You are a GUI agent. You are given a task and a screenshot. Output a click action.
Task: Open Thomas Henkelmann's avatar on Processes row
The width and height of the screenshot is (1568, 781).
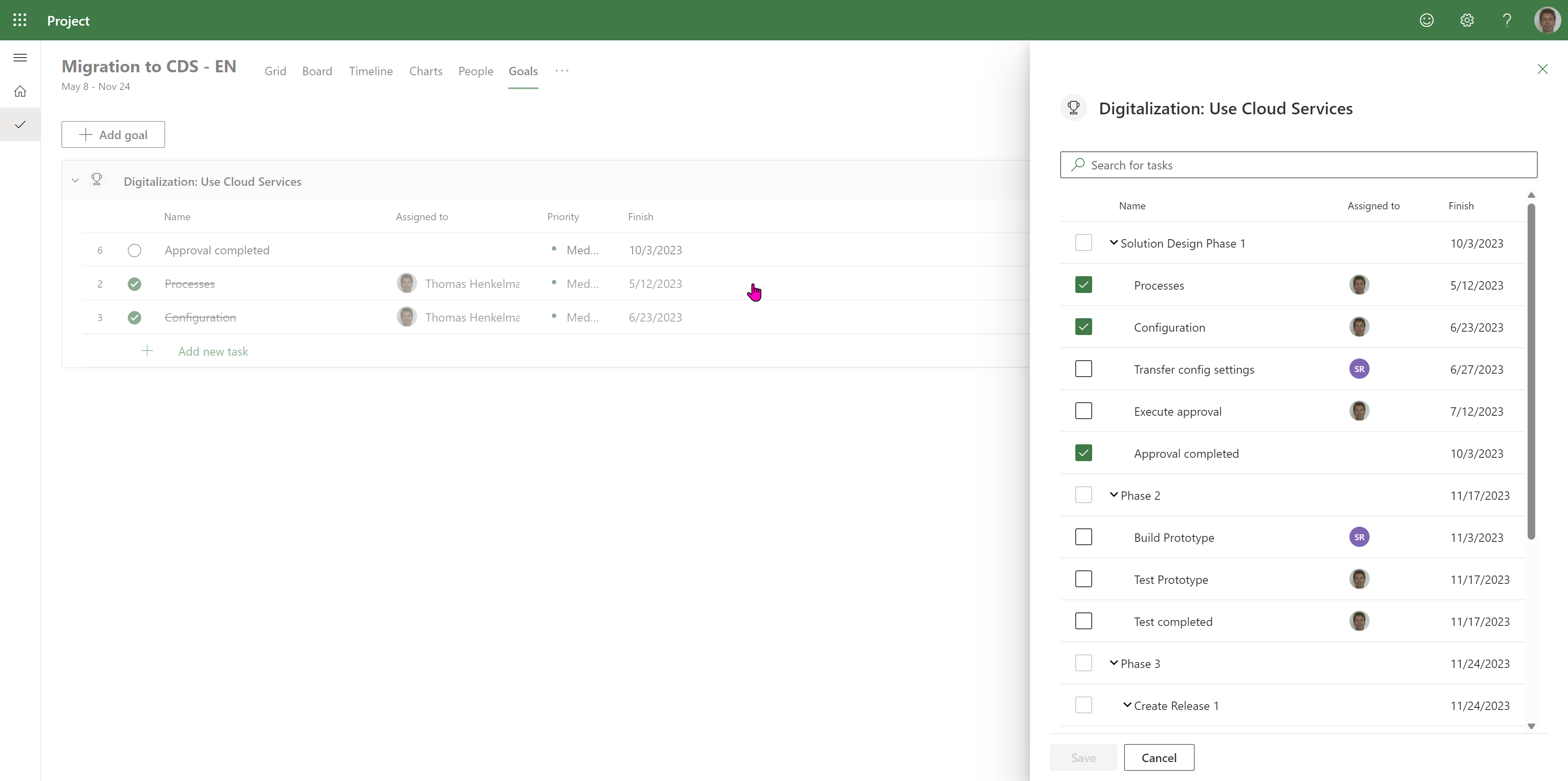point(407,283)
